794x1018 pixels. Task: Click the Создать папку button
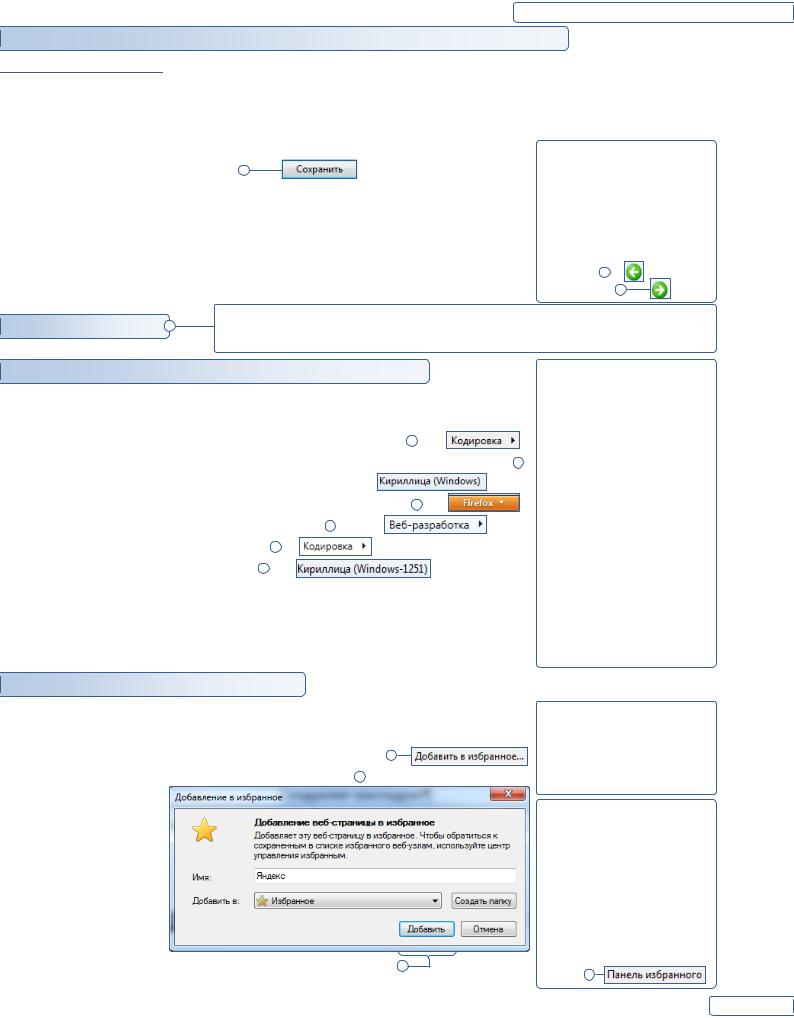(x=484, y=900)
